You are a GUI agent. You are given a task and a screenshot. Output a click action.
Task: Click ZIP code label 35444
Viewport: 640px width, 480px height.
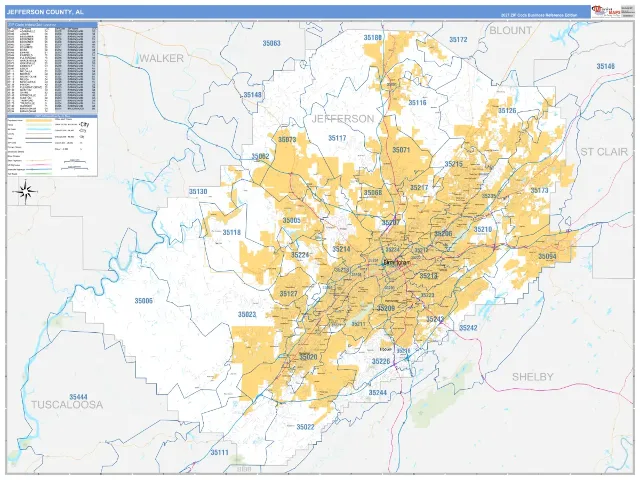coord(78,397)
